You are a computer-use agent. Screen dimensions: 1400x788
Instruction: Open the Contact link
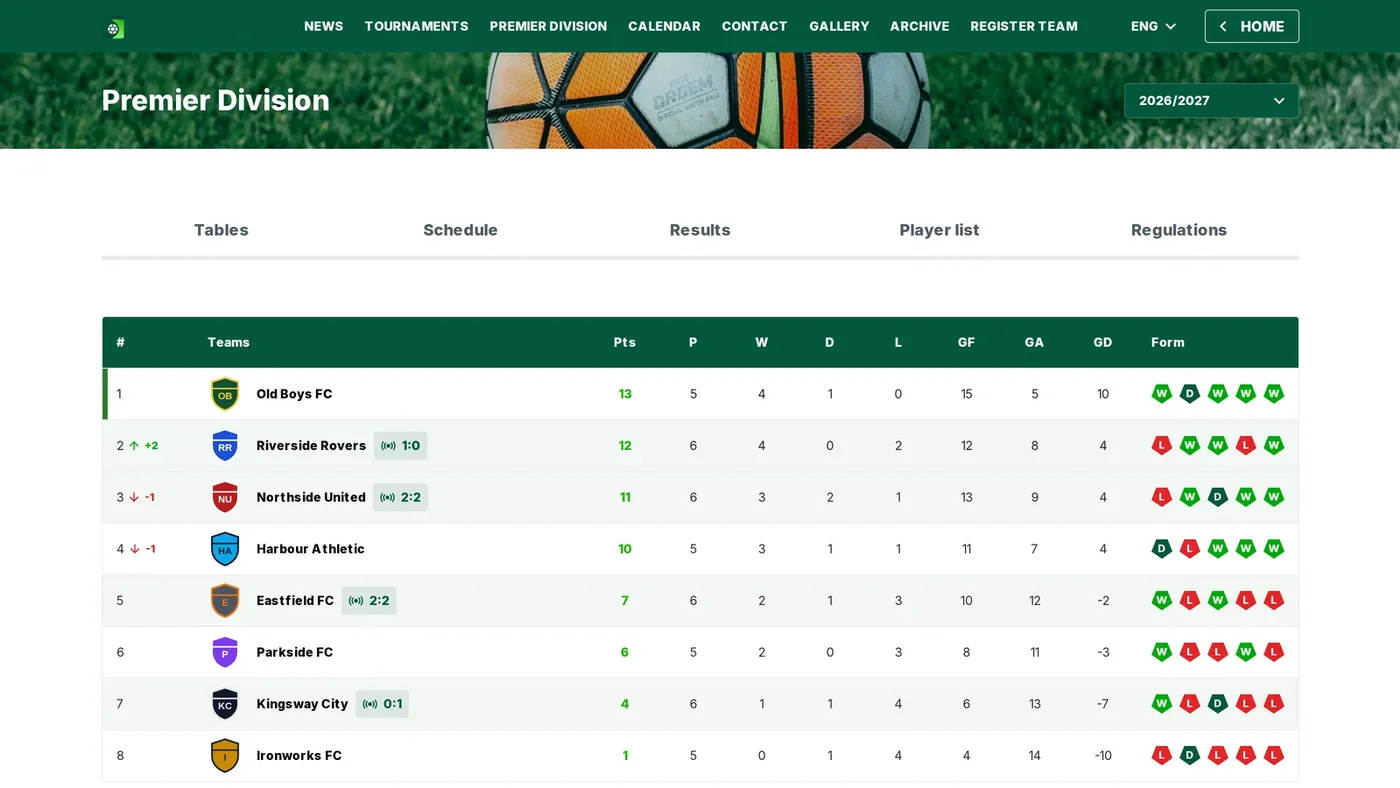755,26
